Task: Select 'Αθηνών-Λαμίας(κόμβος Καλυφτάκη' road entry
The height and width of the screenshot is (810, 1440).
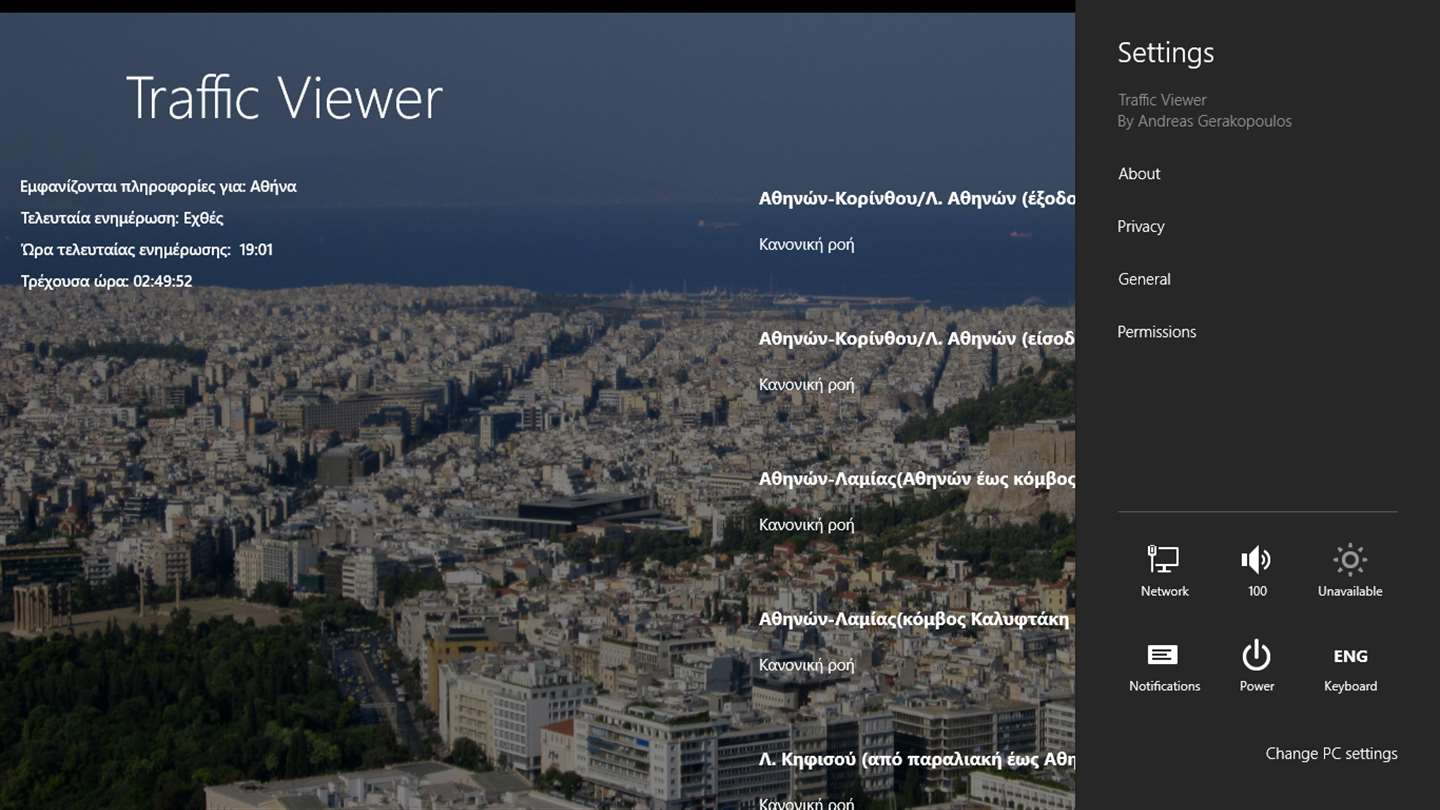Action: point(914,619)
